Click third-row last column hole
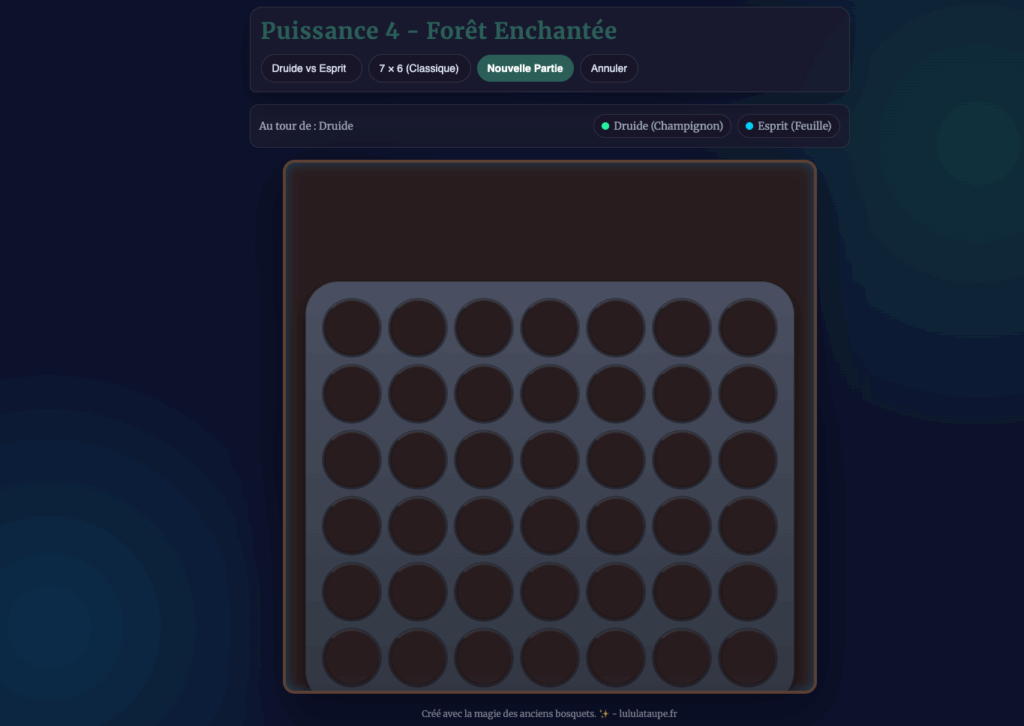1024x726 pixels. 748,460
